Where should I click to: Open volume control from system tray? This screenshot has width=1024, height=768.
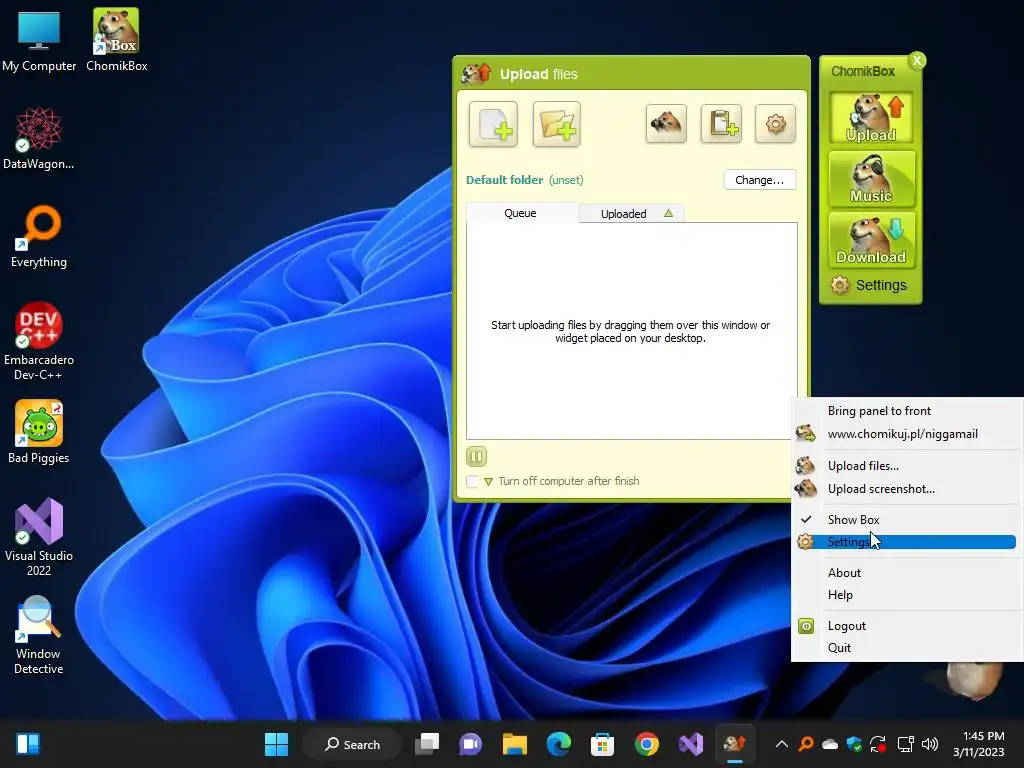[930, 744]
